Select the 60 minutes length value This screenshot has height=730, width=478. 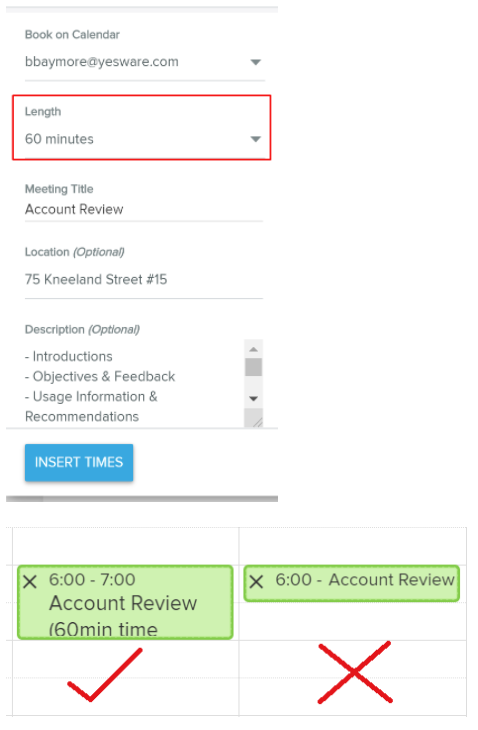59,139
